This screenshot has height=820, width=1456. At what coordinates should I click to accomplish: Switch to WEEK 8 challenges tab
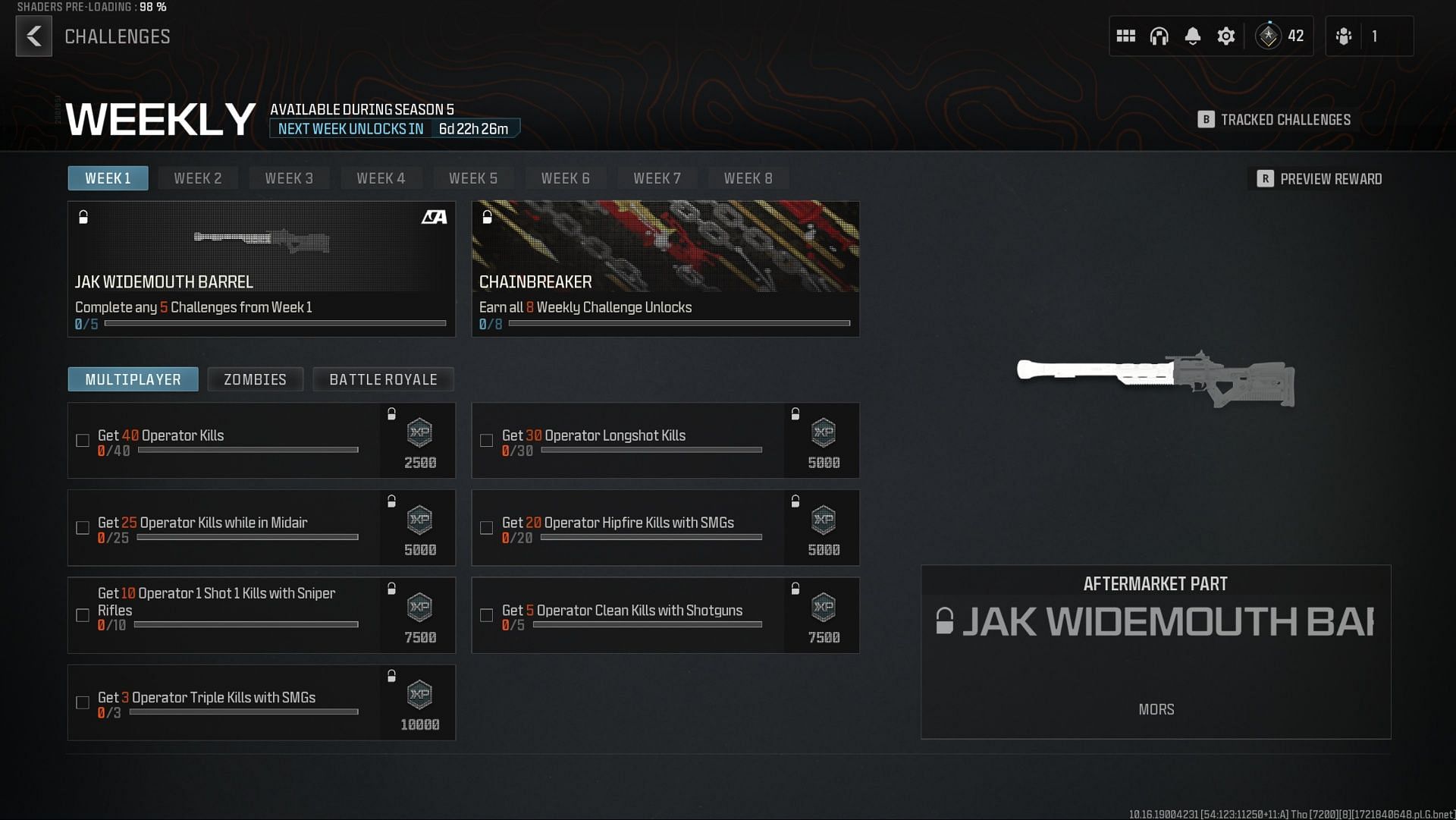click(x=748, y=178)
